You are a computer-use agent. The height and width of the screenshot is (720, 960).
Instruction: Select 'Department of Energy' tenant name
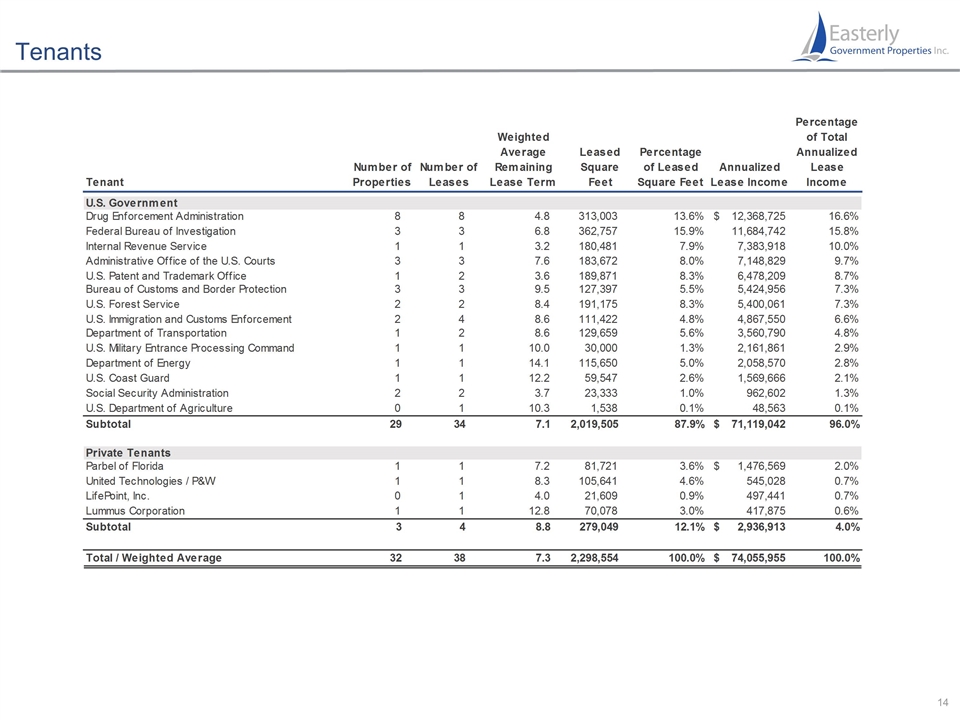click(x=138, y=363)
